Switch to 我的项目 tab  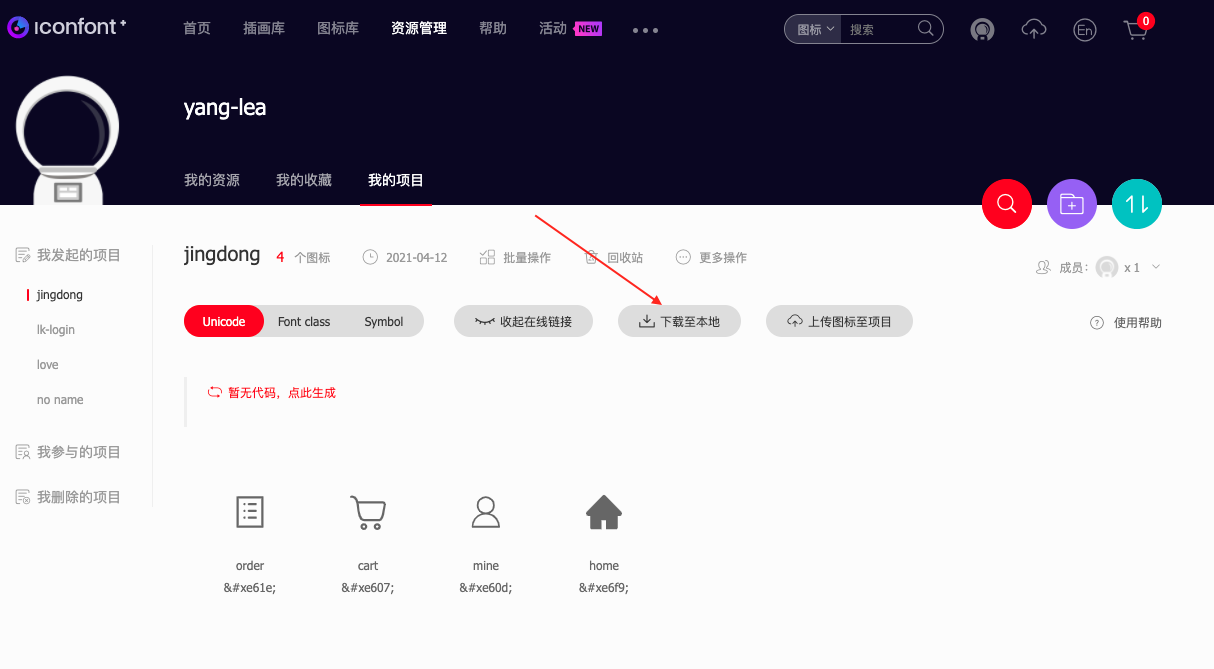tap(396, 180)
